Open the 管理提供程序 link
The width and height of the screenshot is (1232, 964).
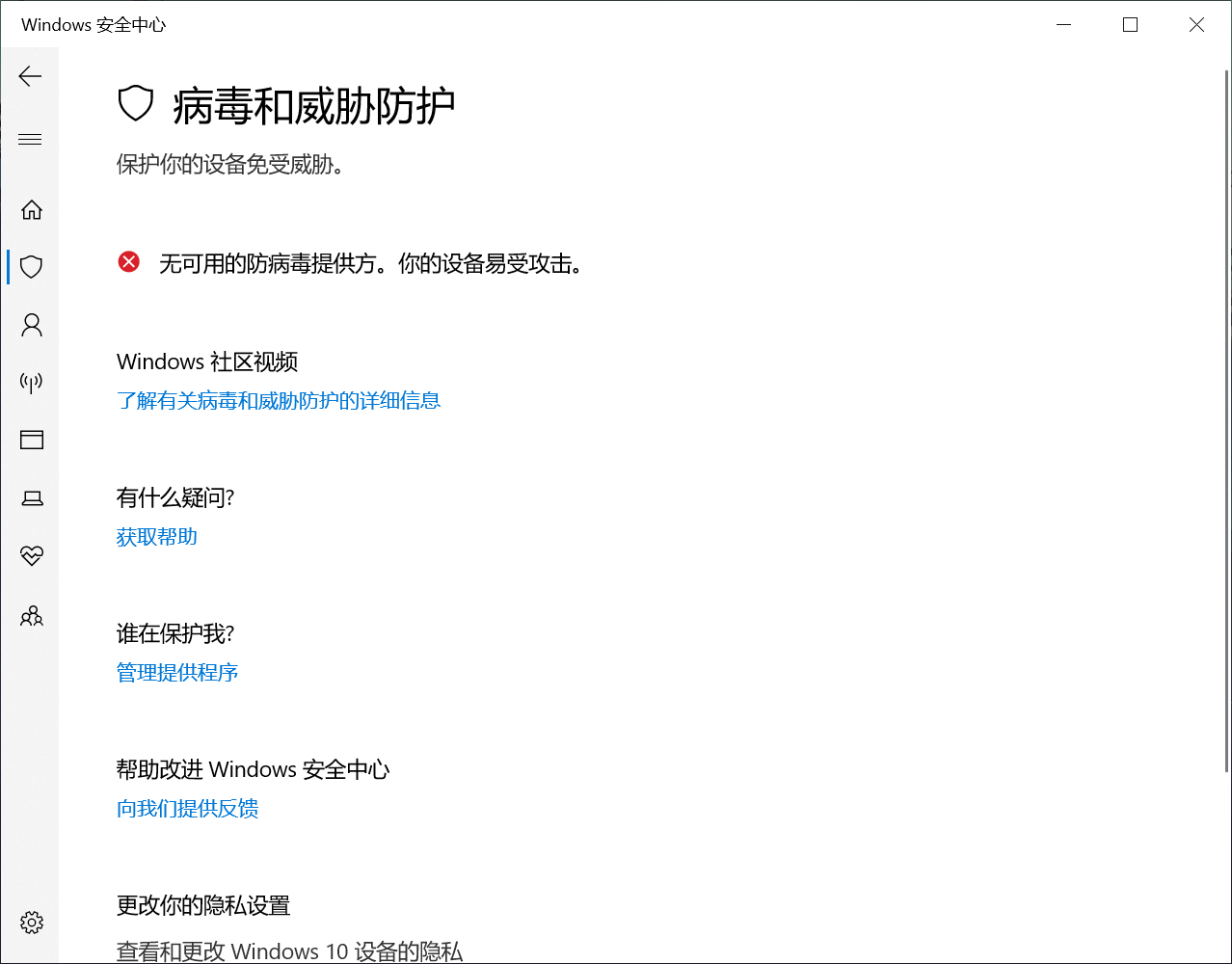tap(177, 672)
